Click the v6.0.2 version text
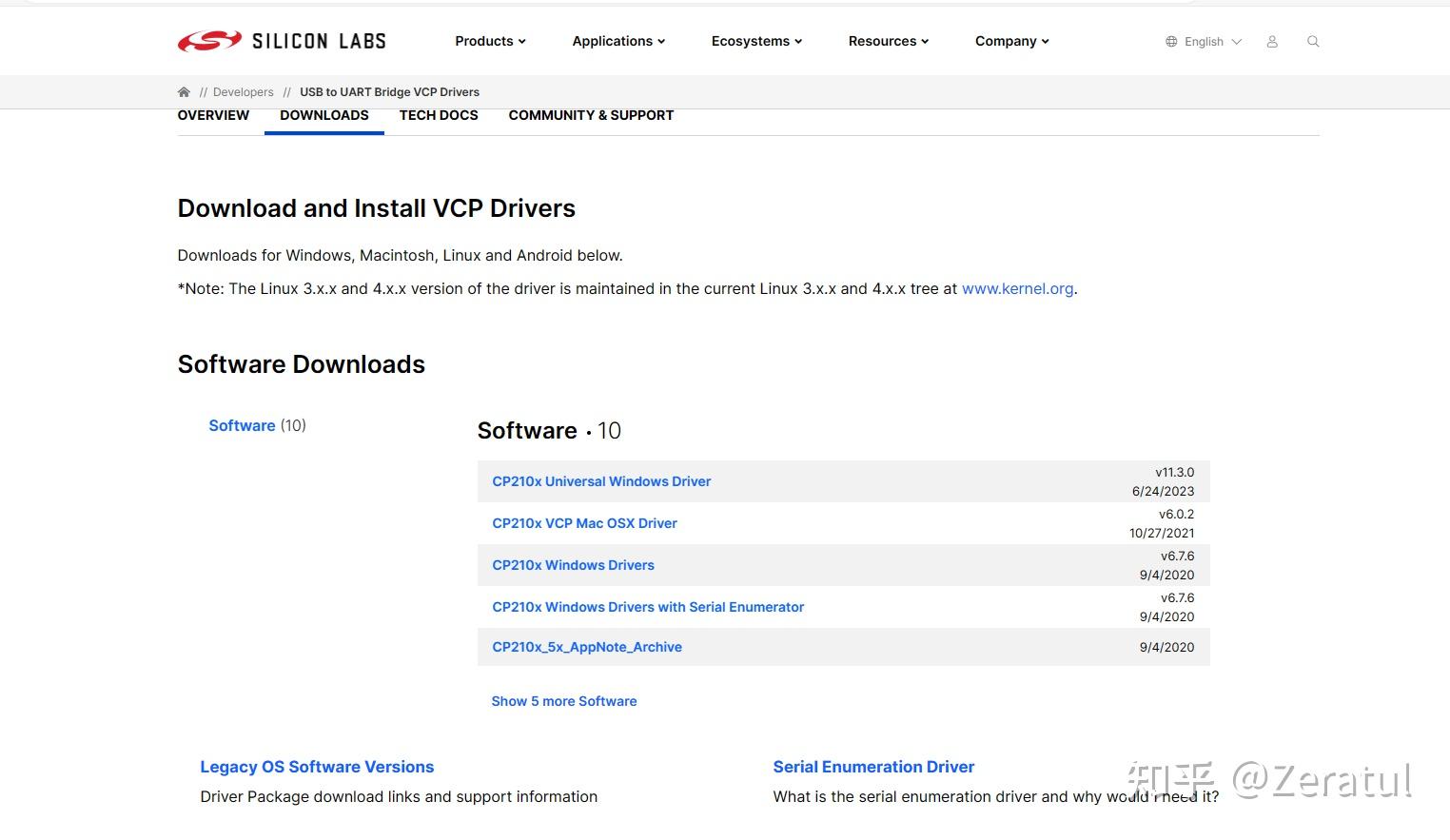Image resolution: width=1450 pixels, height=840 pixels. (x=1177, y=514)
